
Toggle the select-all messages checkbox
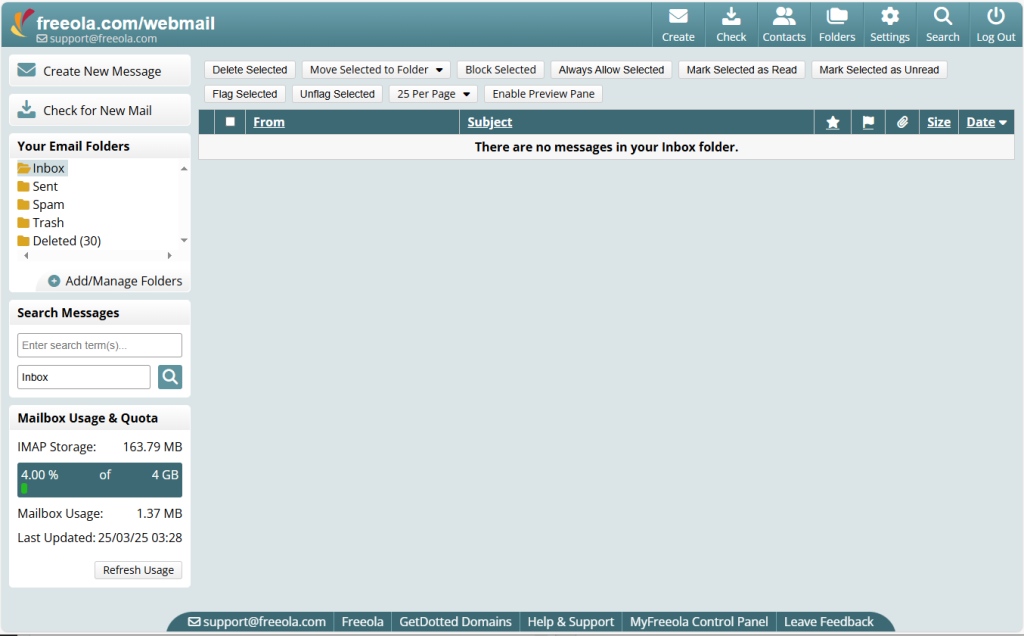pyautogui.click(x=229, y=121)
